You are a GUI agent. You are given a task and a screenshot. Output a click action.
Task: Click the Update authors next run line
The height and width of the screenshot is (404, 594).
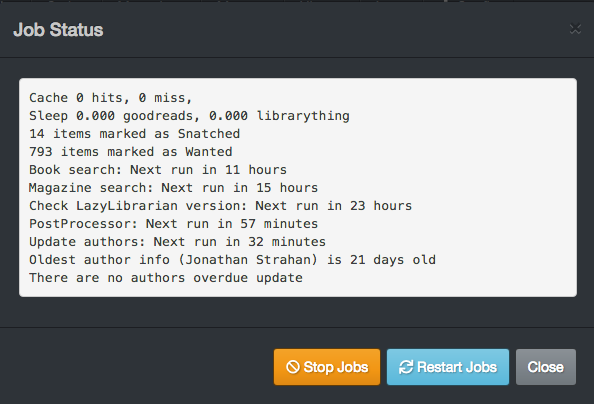[x=177, y=242]
